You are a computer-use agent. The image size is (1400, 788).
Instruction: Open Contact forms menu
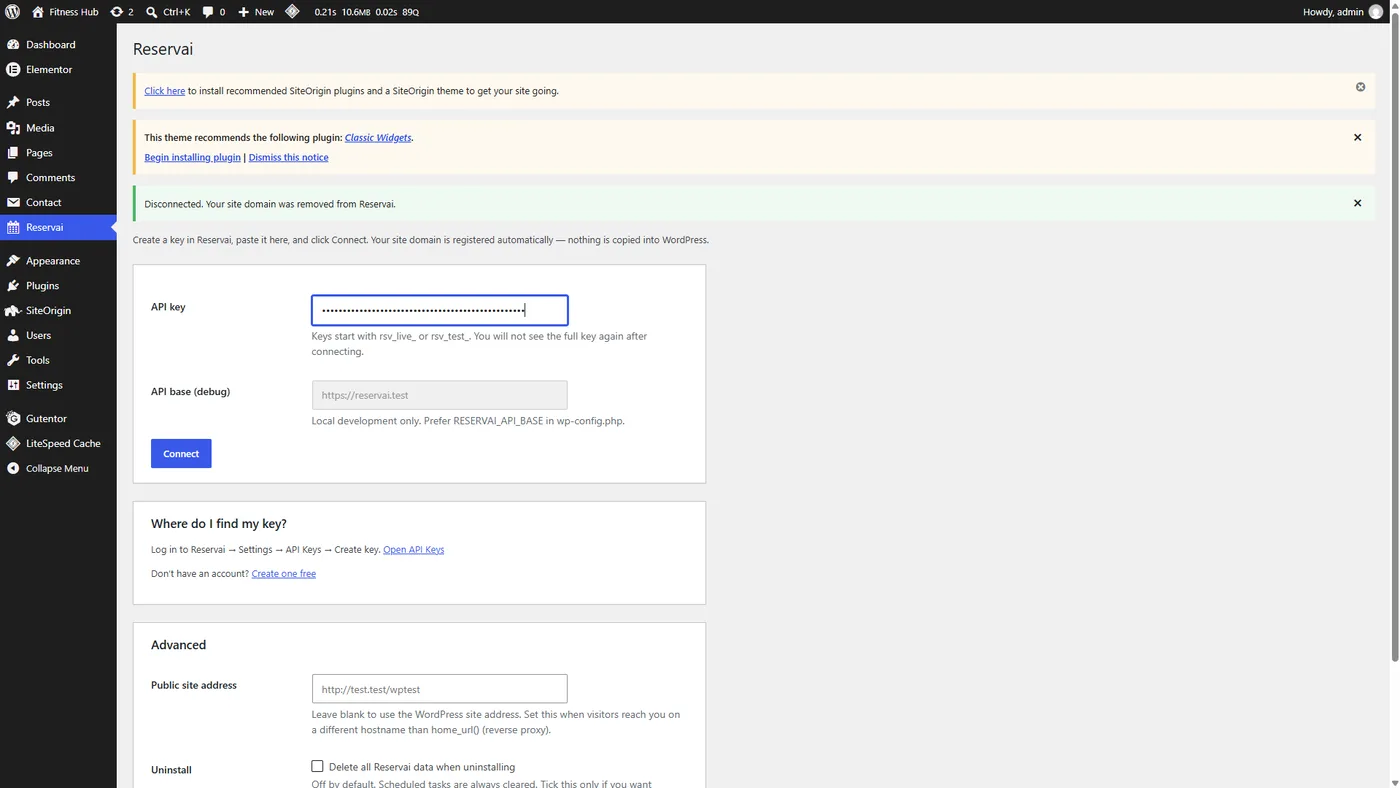[x=58, y=203]
